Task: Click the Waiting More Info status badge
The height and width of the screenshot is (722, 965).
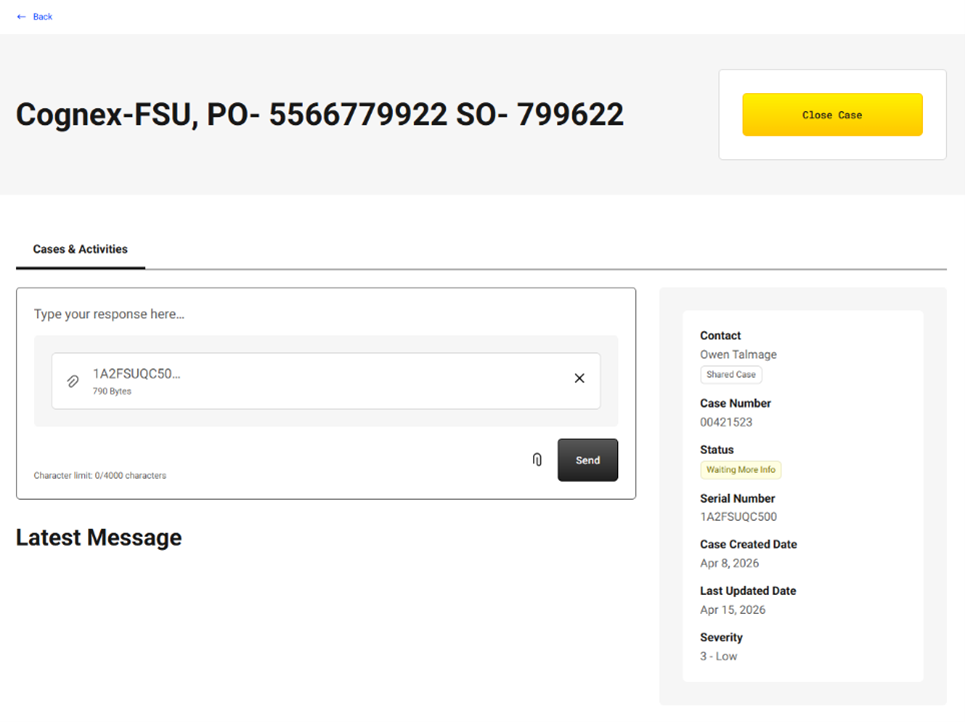Action: pyautogui.click(x=740, y=470)
